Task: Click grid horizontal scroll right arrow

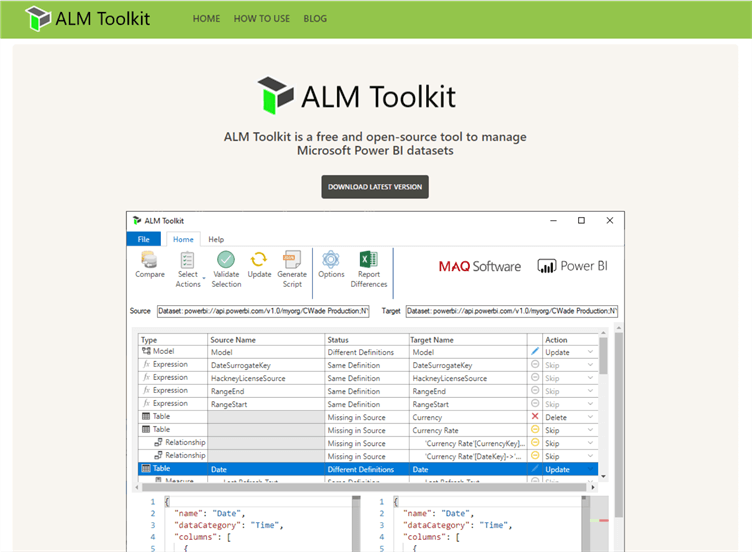Action: click(593, 487)
